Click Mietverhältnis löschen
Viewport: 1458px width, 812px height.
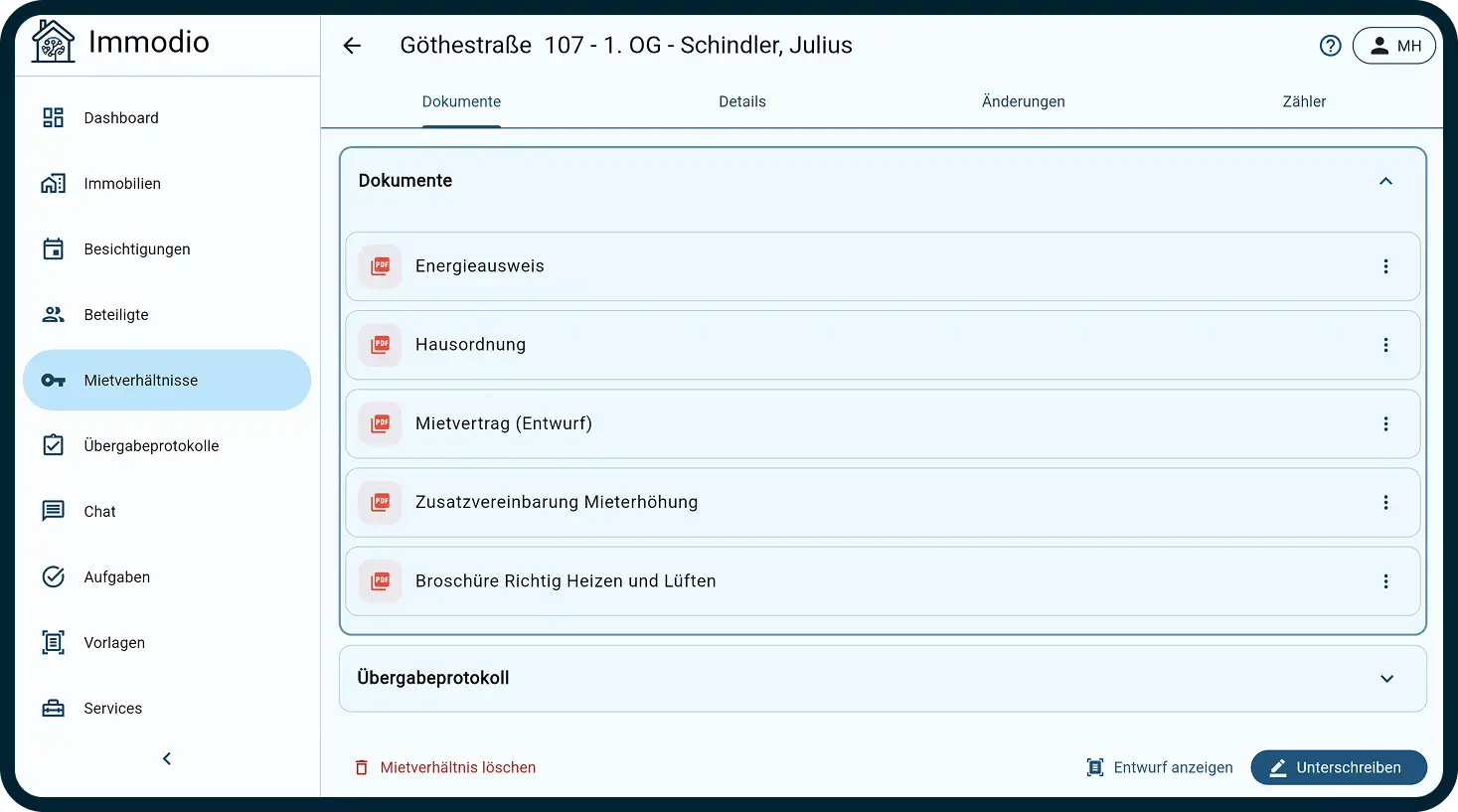coord(445,767)
